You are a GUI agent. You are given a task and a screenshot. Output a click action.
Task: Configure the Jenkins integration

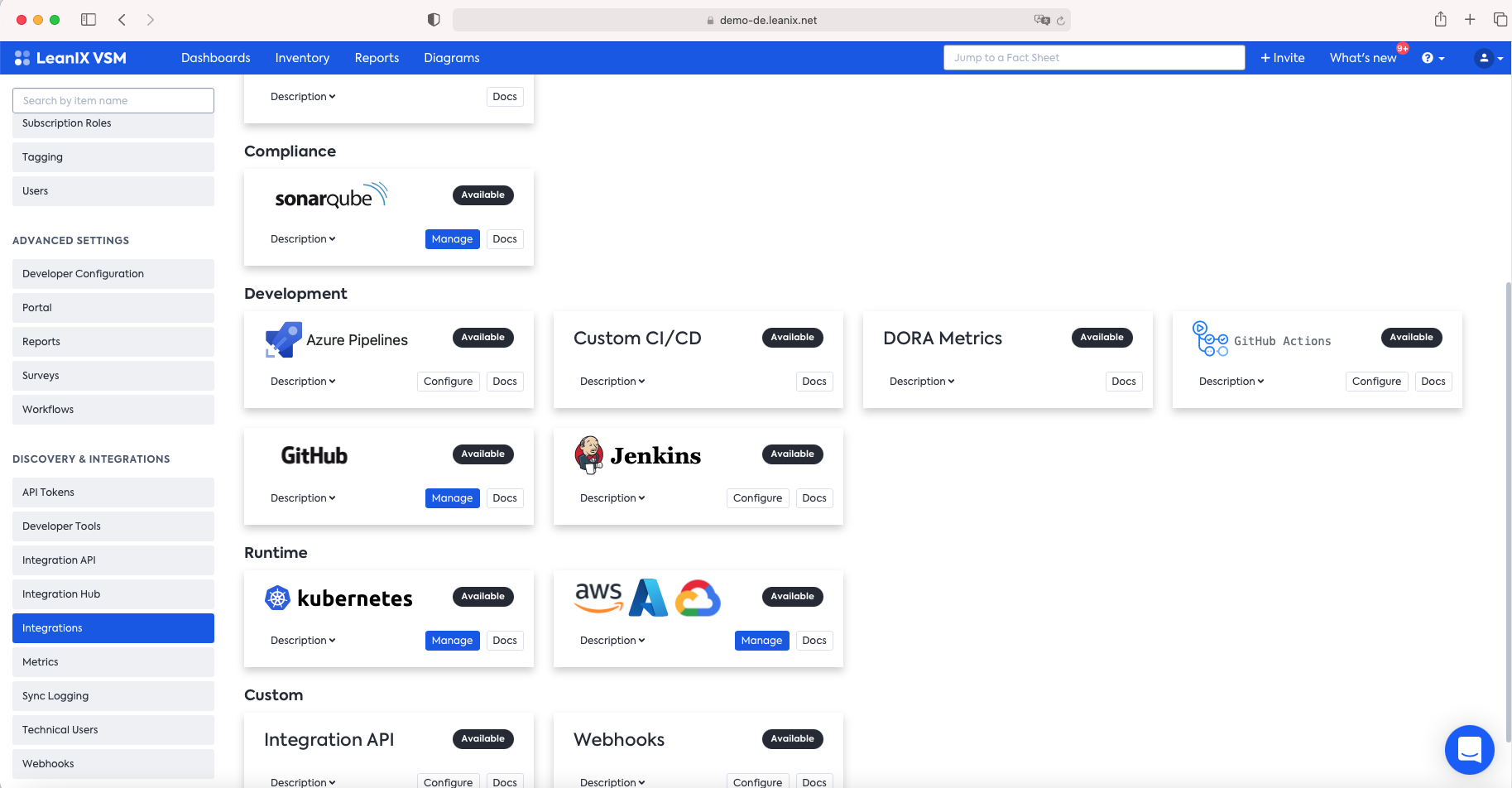[757, 498]
